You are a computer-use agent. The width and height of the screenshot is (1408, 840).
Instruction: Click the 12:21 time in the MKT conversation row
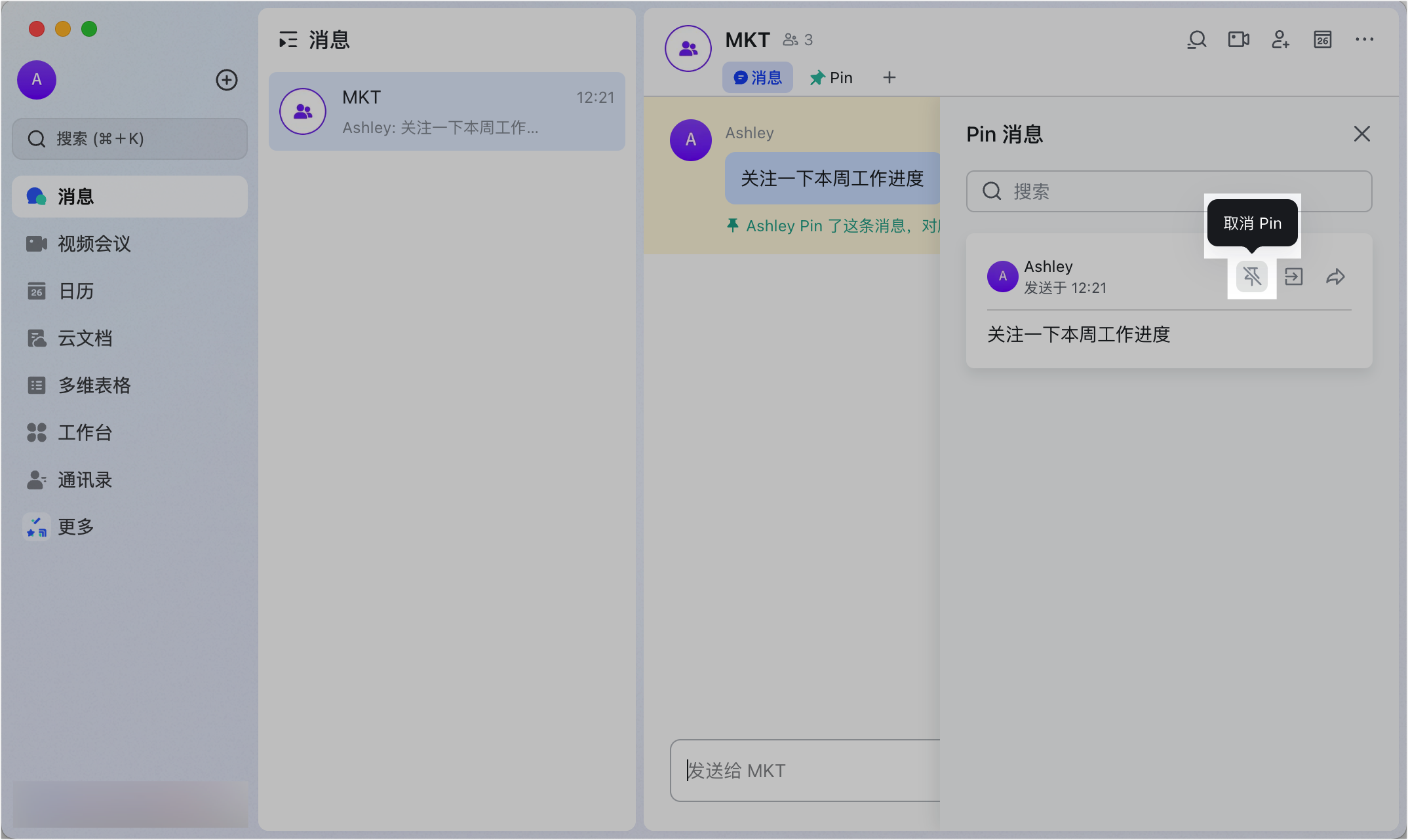pos(595,98)
